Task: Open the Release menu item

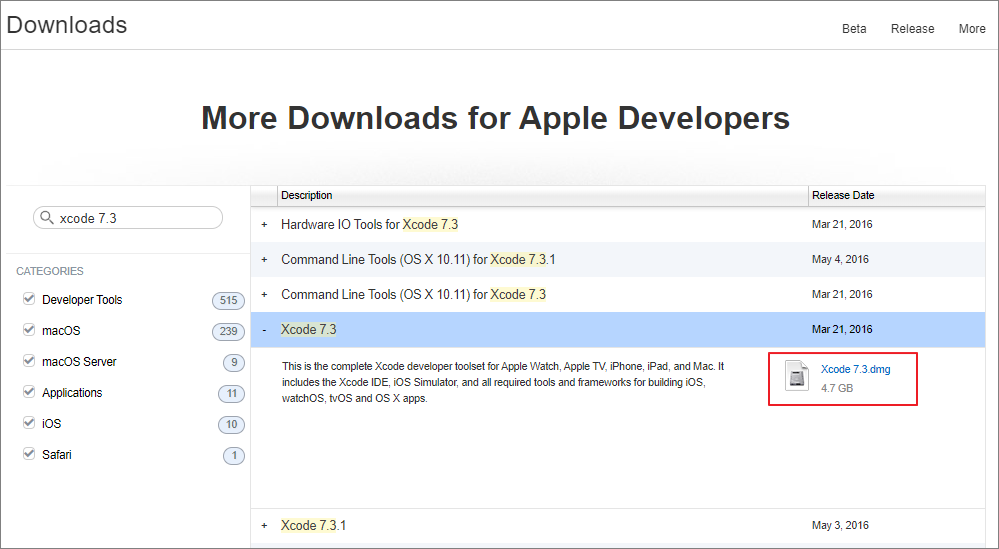Action: click(x=912, y=29)
